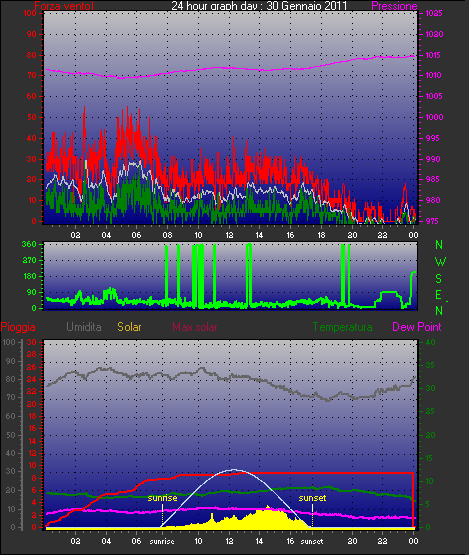469x555 pixels.
Task: Click the '12' hour label under the wind graph
Action: 229,235
